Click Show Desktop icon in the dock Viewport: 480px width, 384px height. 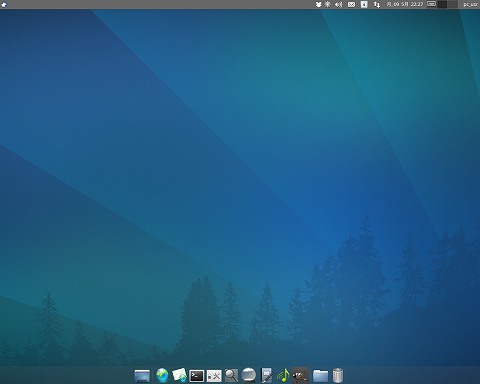point(142,376)
